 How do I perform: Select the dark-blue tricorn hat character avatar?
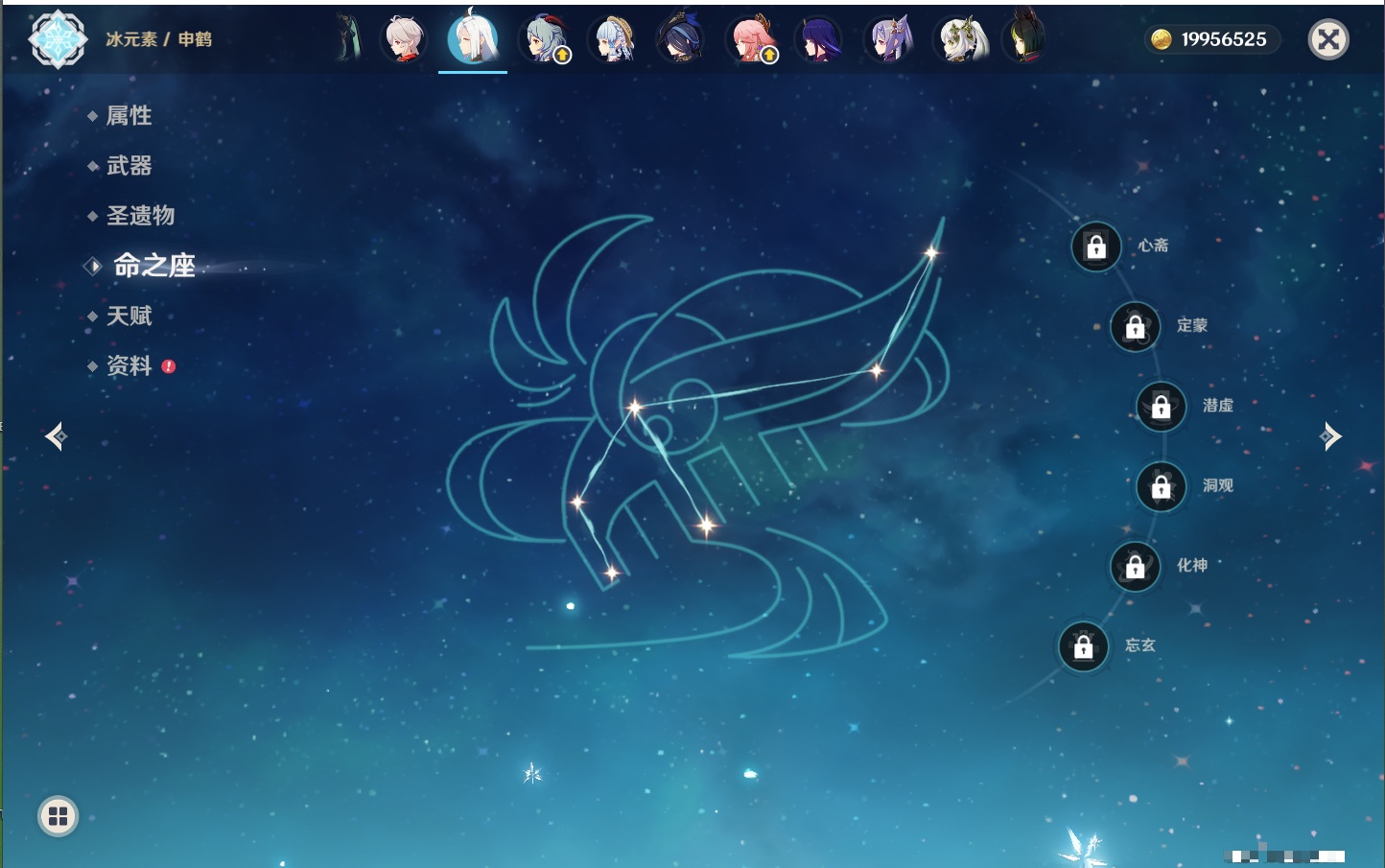click(x=681, y=38)
